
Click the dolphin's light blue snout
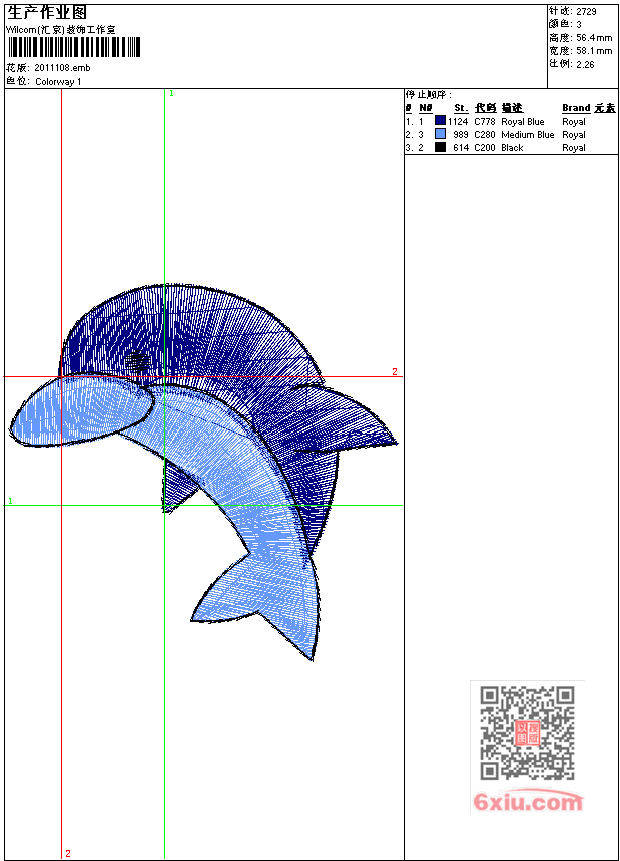pyautogui.click(x=80, y=410)
